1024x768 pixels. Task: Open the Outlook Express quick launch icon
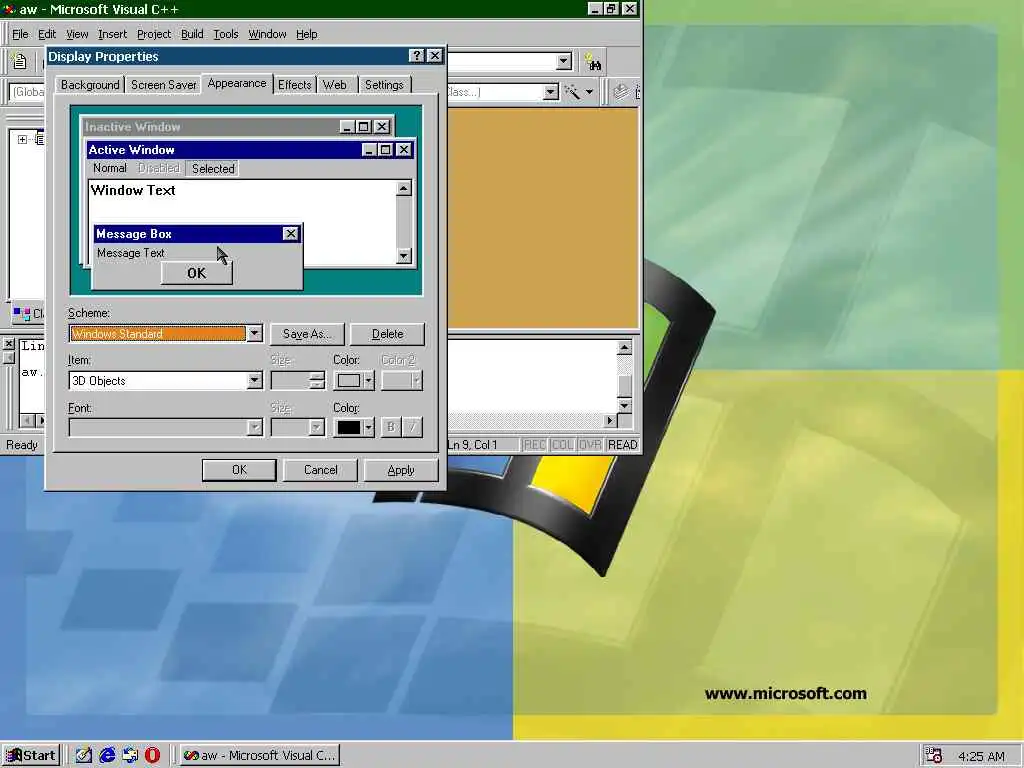click(x=130, y=755)
